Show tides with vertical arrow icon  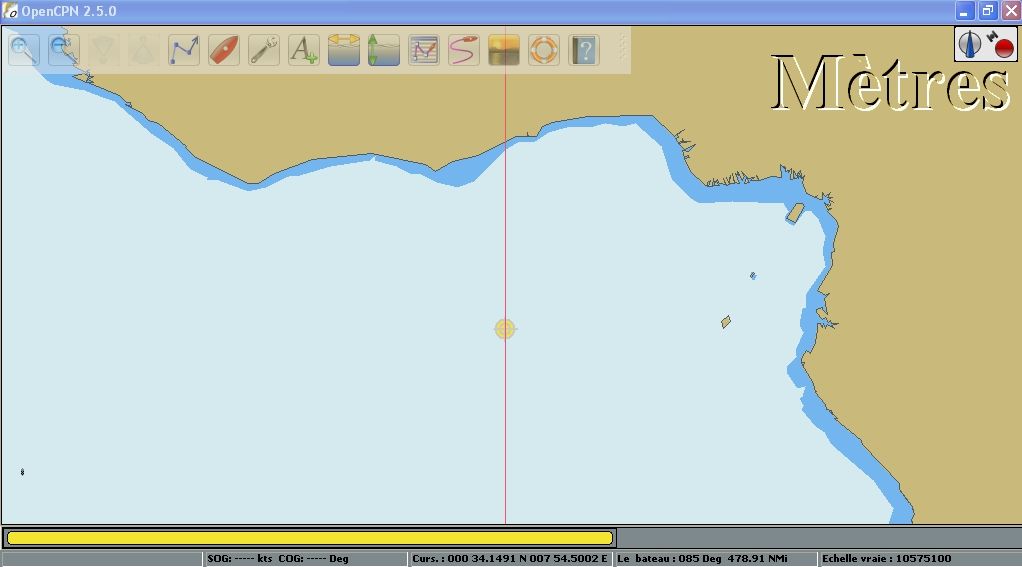(x=384, y=49)
